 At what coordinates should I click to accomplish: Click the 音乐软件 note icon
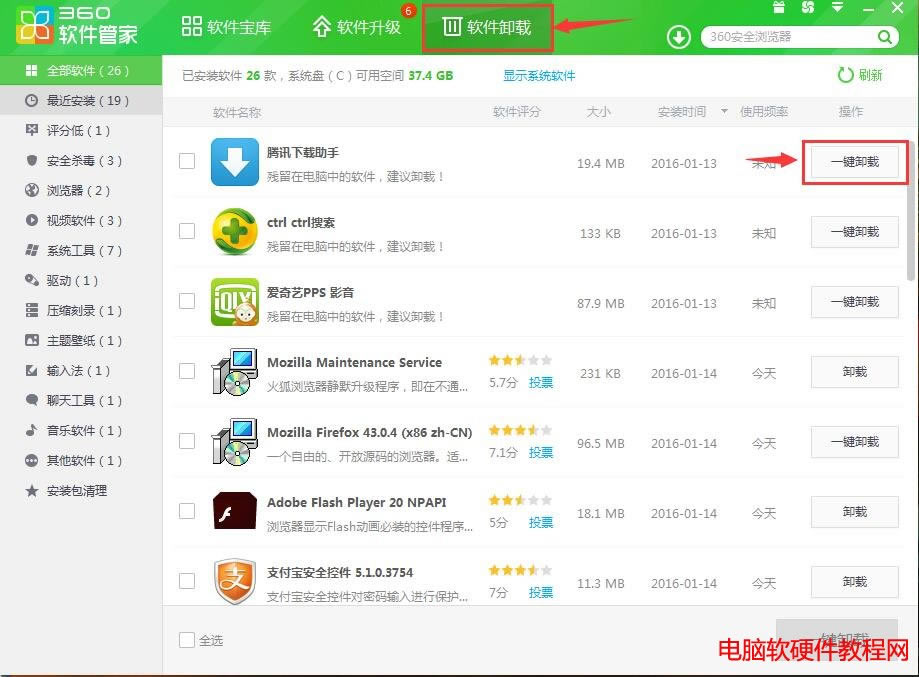pyautogui.click(x=32, y=430)
